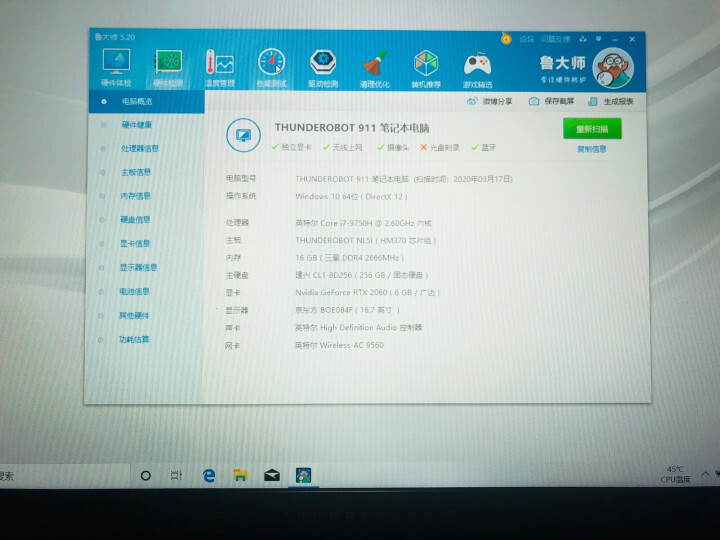
Task: Open 游戏精选 gamepad icon
Action: pos(478,69)
